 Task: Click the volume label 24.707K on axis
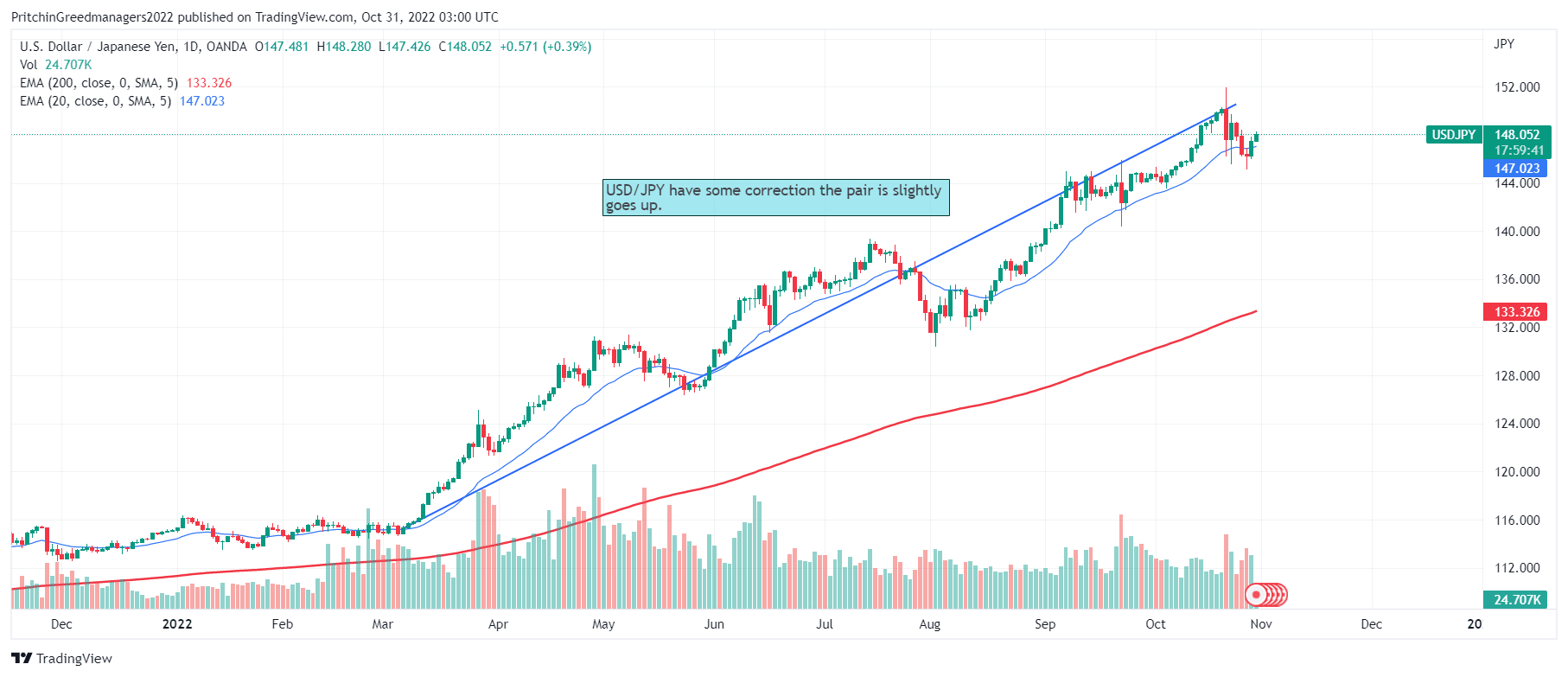pos(1517,599)
